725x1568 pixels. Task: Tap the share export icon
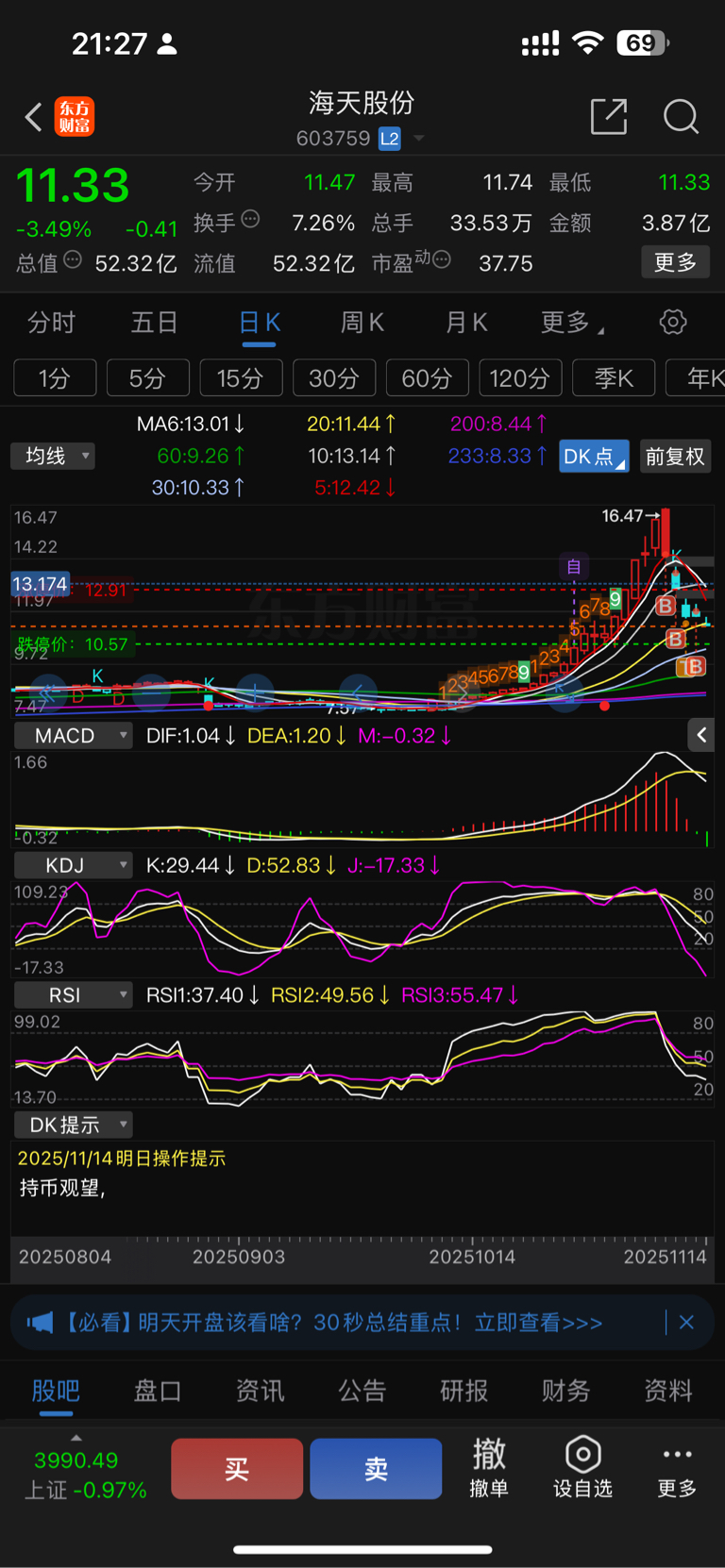(609, 116)
